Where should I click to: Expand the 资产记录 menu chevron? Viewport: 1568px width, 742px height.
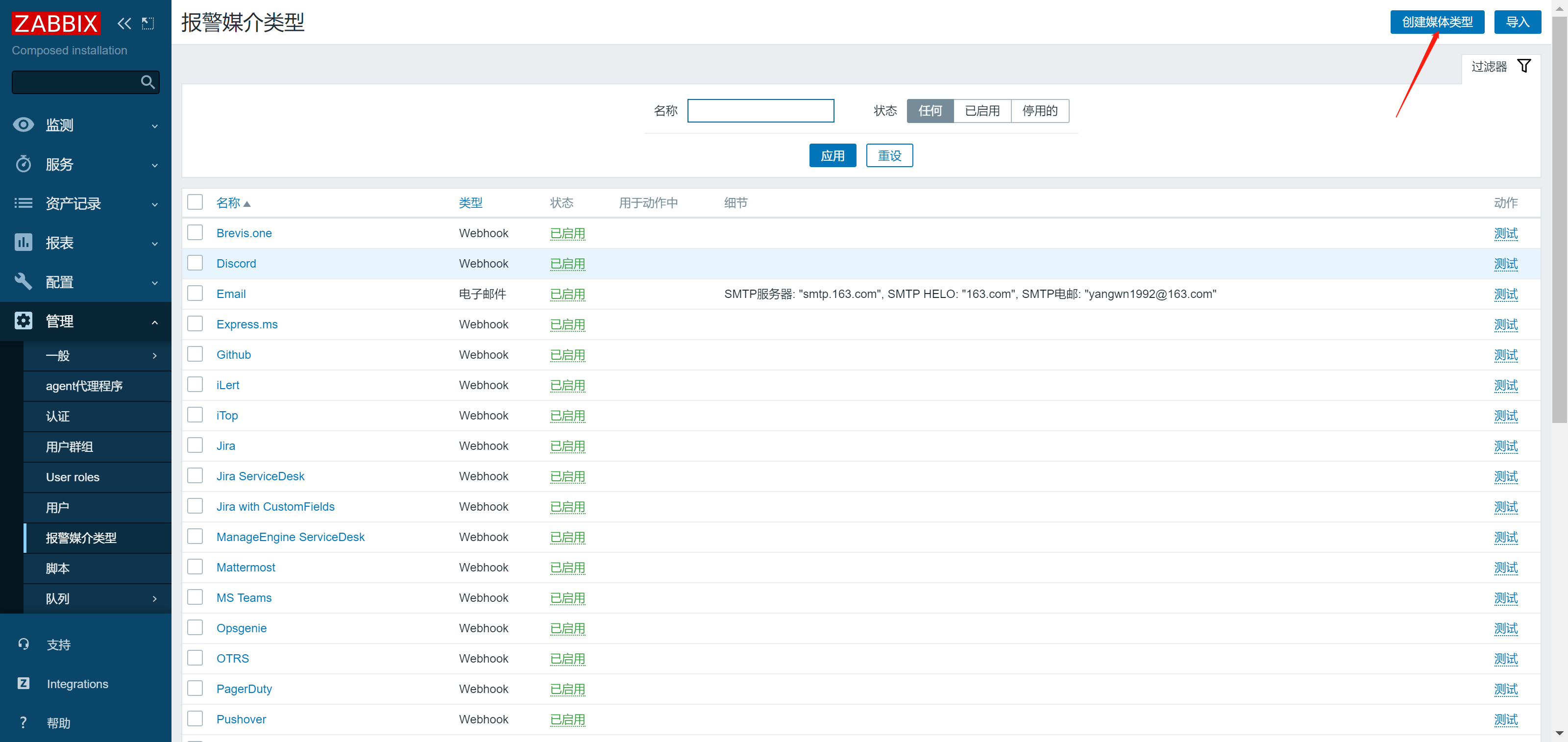click(x=155, y=204)
